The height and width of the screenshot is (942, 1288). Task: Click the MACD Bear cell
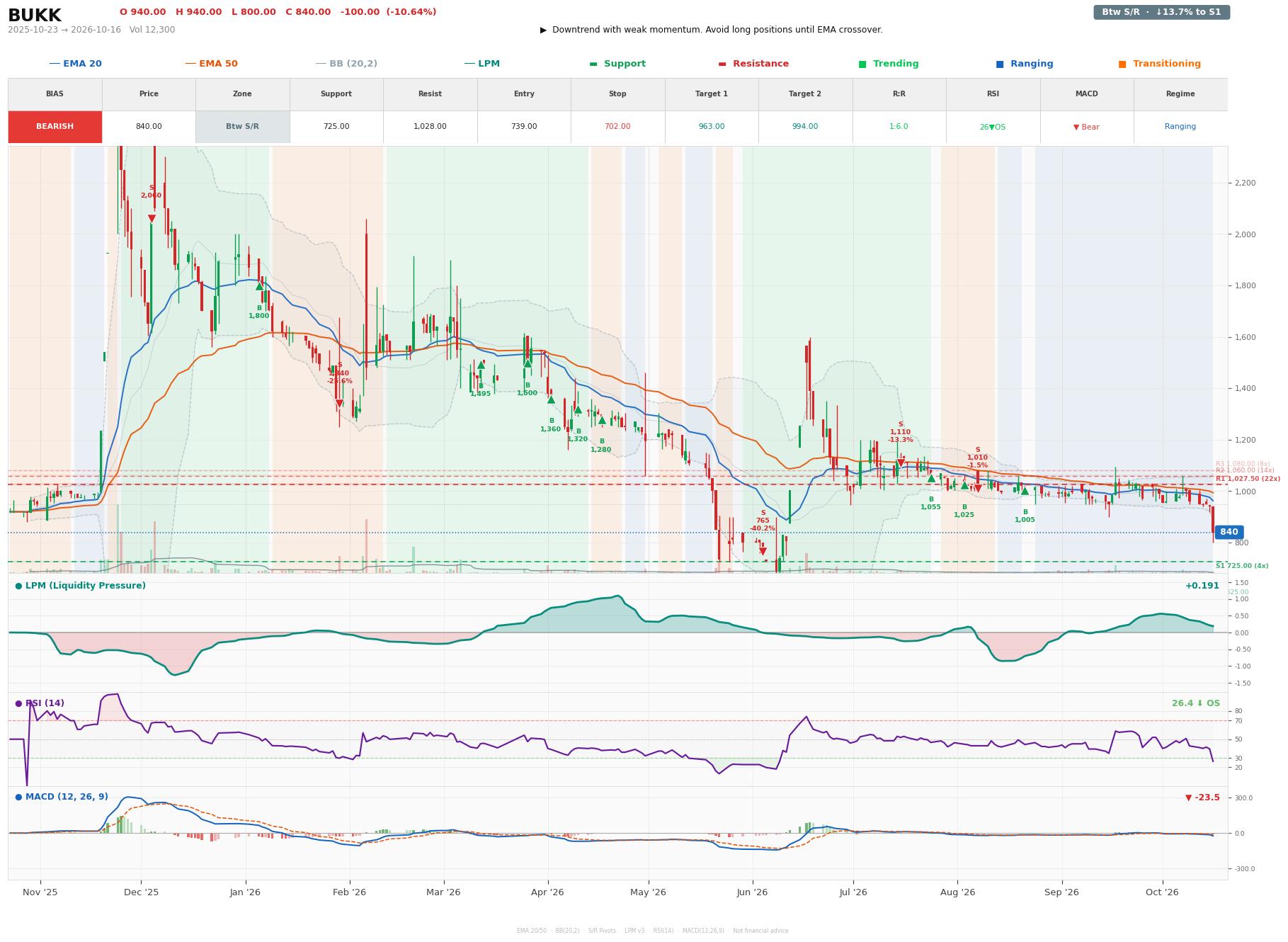point(1086,127)
